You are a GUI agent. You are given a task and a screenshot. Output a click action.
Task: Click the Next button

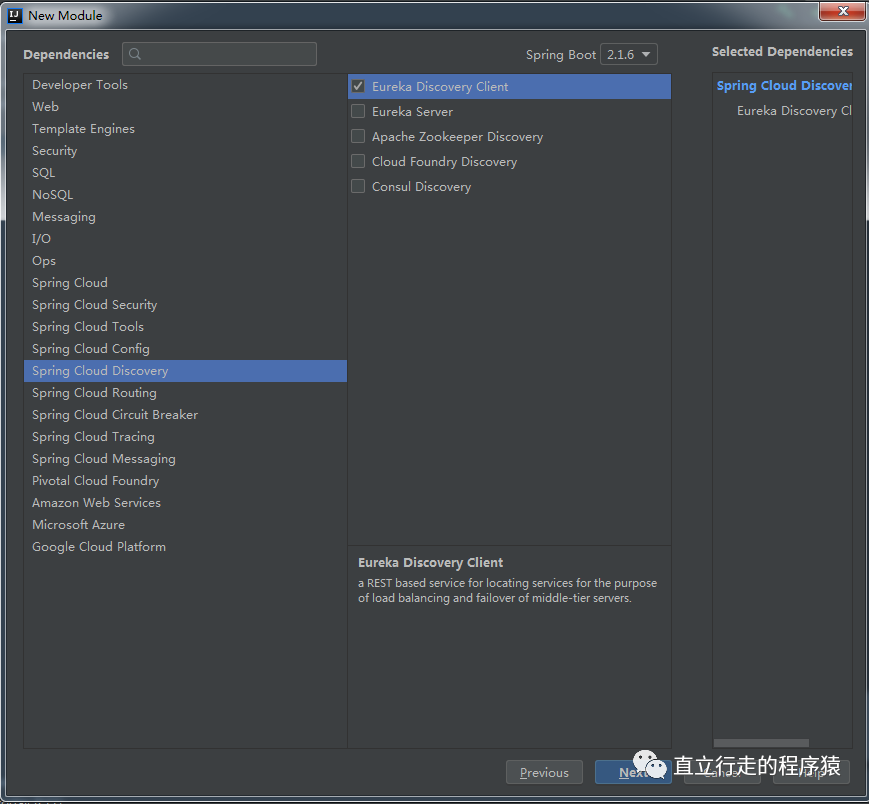pyautogui.click(x=633, y=772)
